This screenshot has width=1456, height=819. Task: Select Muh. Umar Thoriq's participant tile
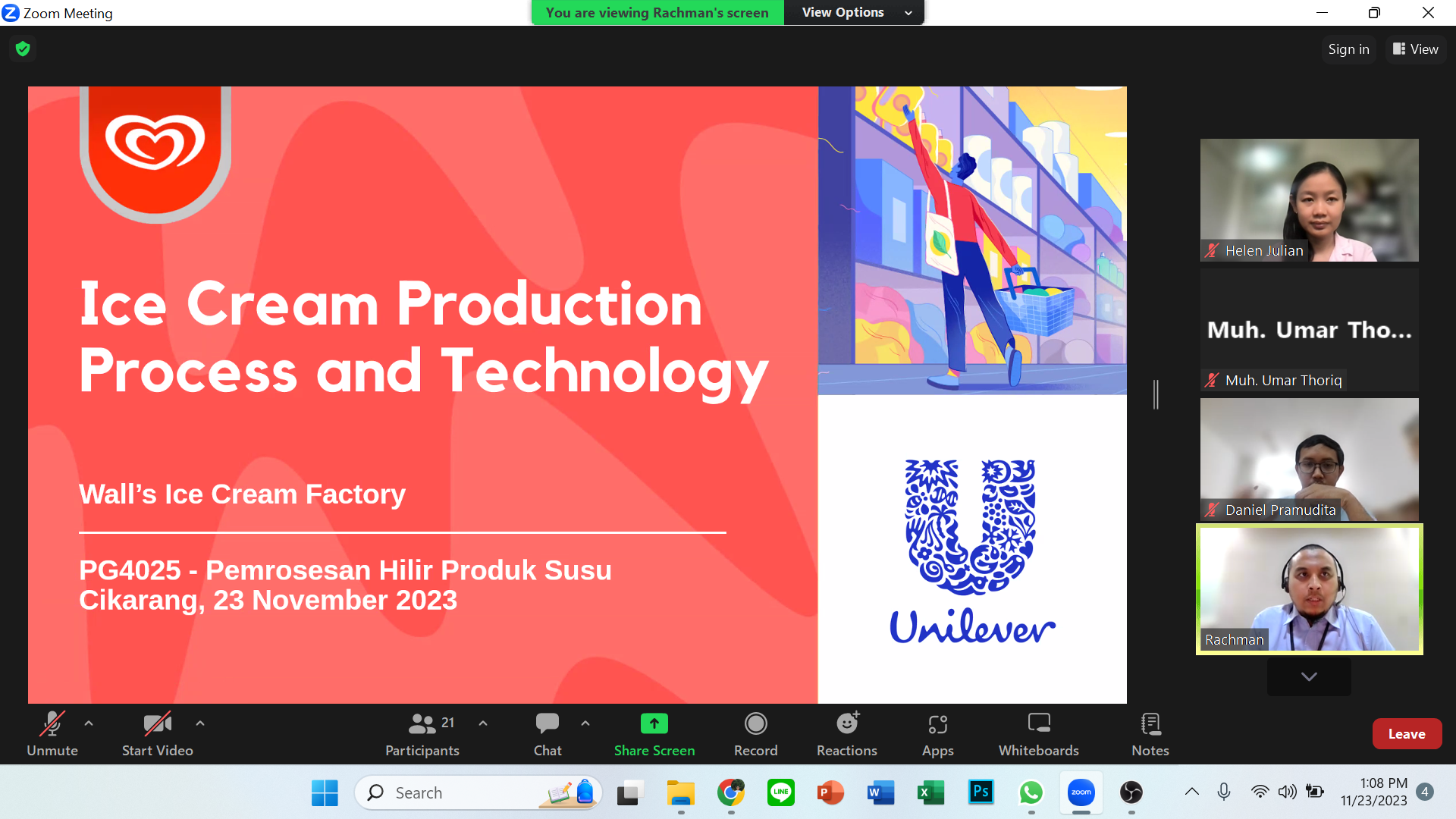(1309, 330)
